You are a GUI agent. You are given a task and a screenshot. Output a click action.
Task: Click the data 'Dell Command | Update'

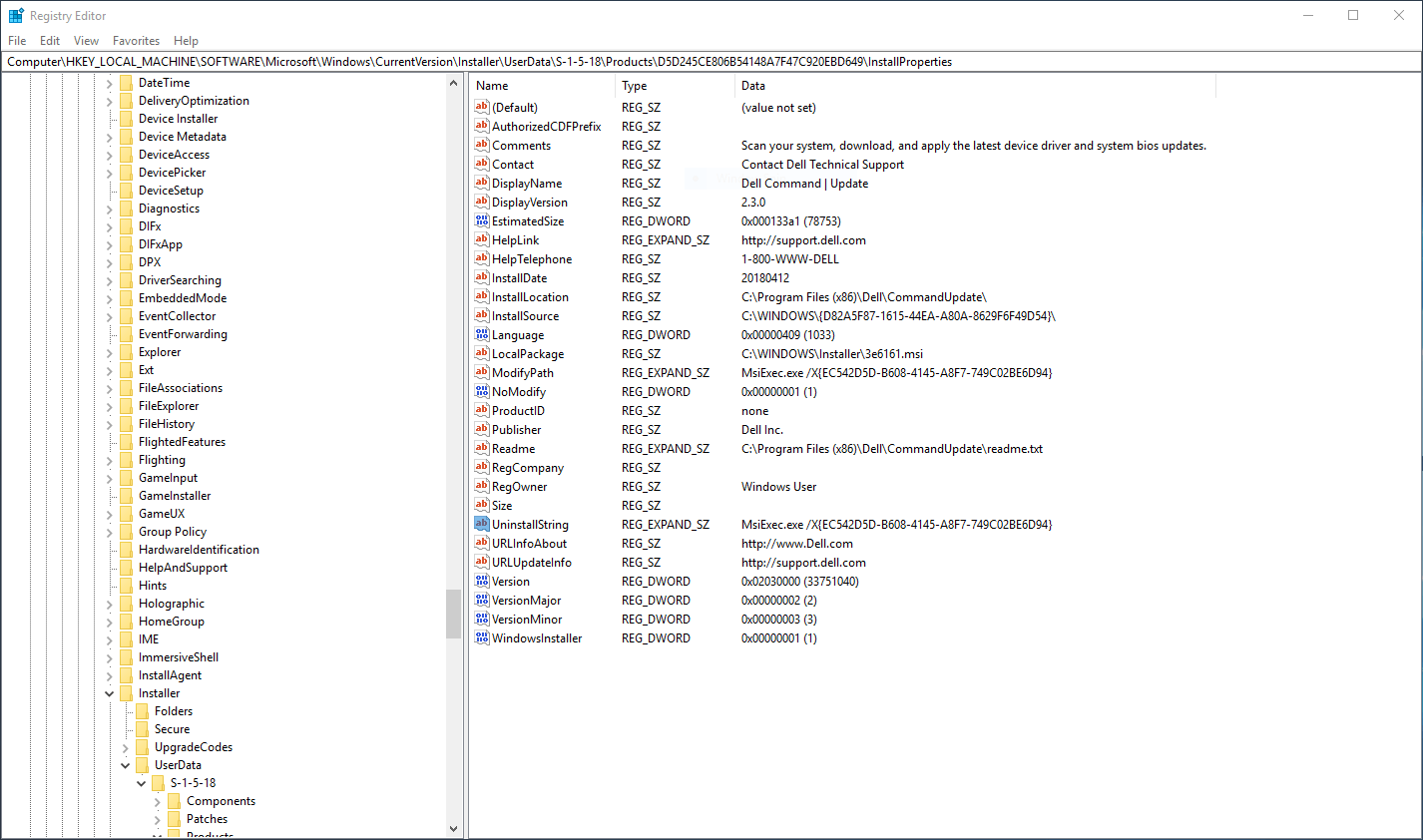point(804,184)
